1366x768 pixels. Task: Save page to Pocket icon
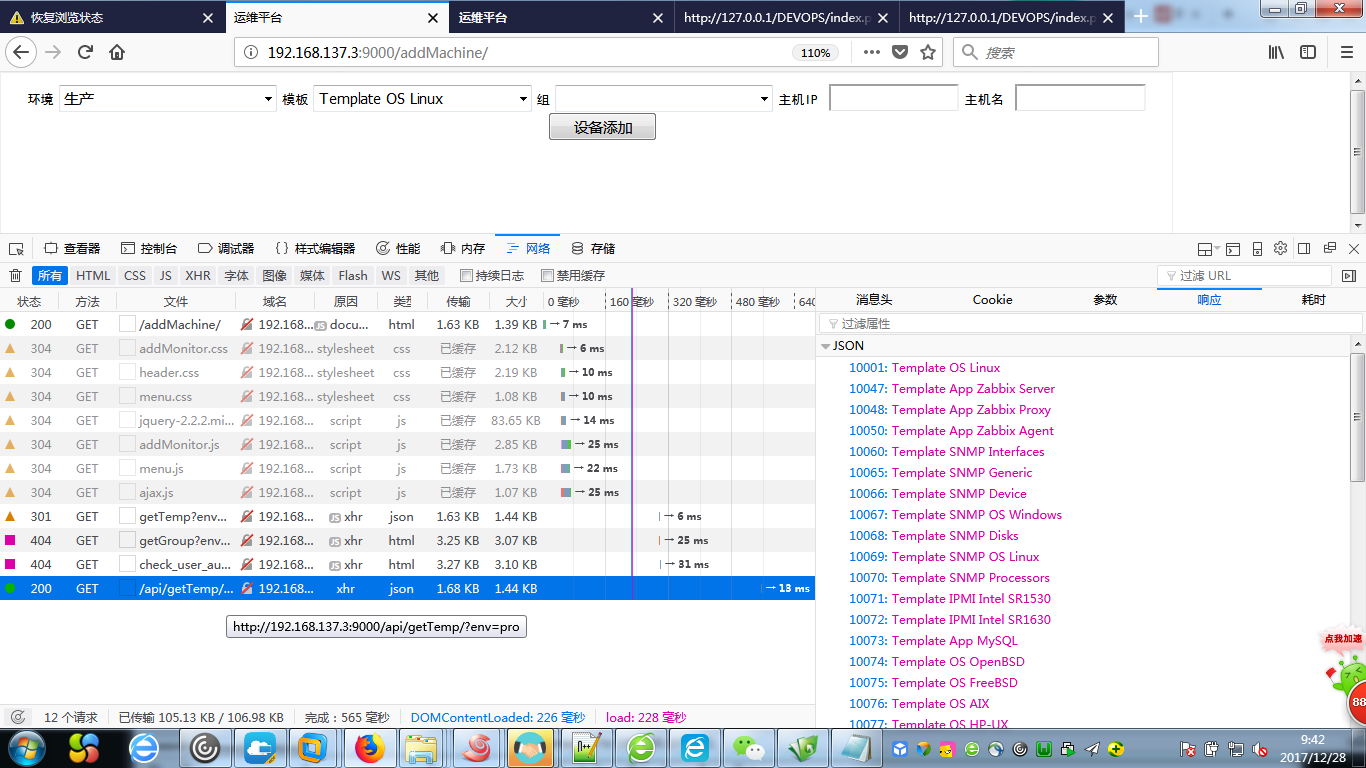pyautogui.click(x=900, y=52)
